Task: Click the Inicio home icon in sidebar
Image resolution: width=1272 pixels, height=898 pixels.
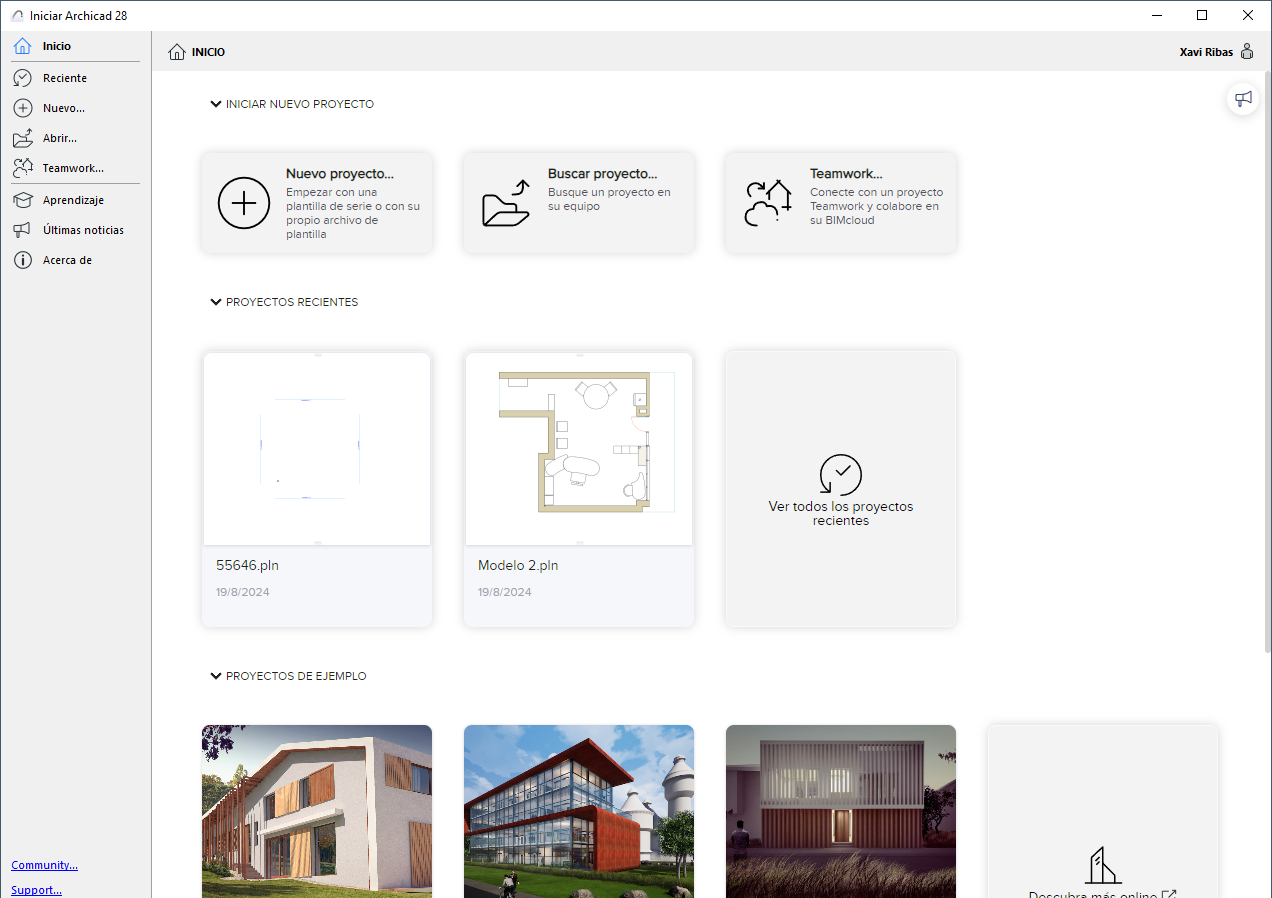Action: (x=22, y=46)
